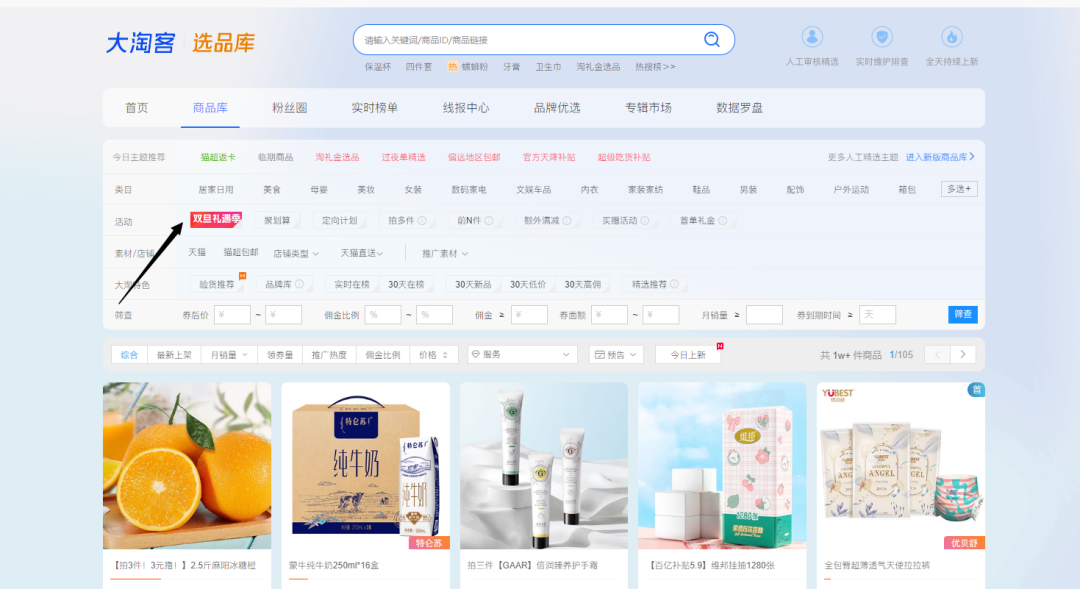This screenshot has height=589, width=1080.
Task: Open the 预告 dropdown
Action: (x=616, y=354)
